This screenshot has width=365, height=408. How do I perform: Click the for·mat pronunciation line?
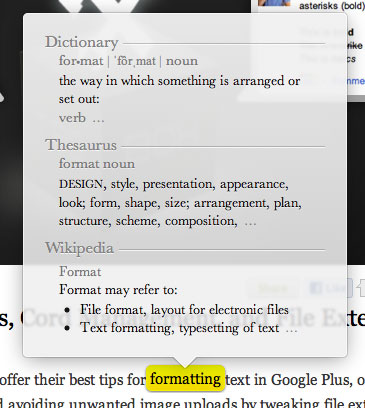pyautogui.click(x=128, y=61)
